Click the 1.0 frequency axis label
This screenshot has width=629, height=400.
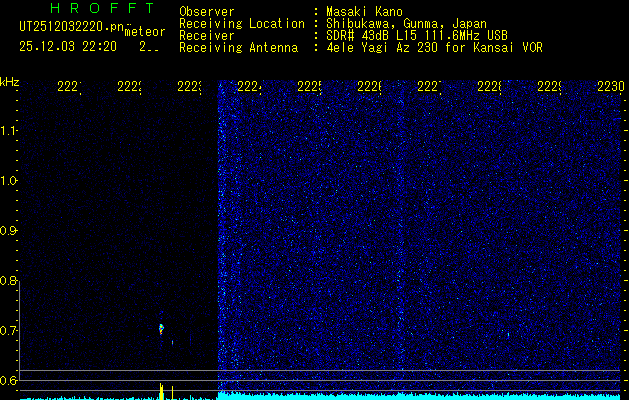(8, 181)
